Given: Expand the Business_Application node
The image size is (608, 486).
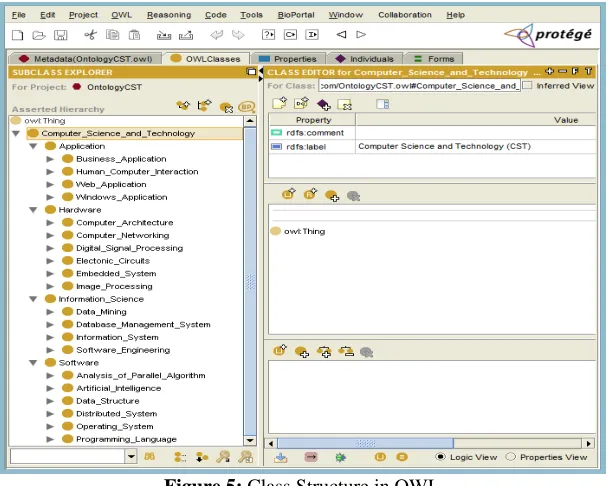Looking at the screenshot, I should pos(50,159).
